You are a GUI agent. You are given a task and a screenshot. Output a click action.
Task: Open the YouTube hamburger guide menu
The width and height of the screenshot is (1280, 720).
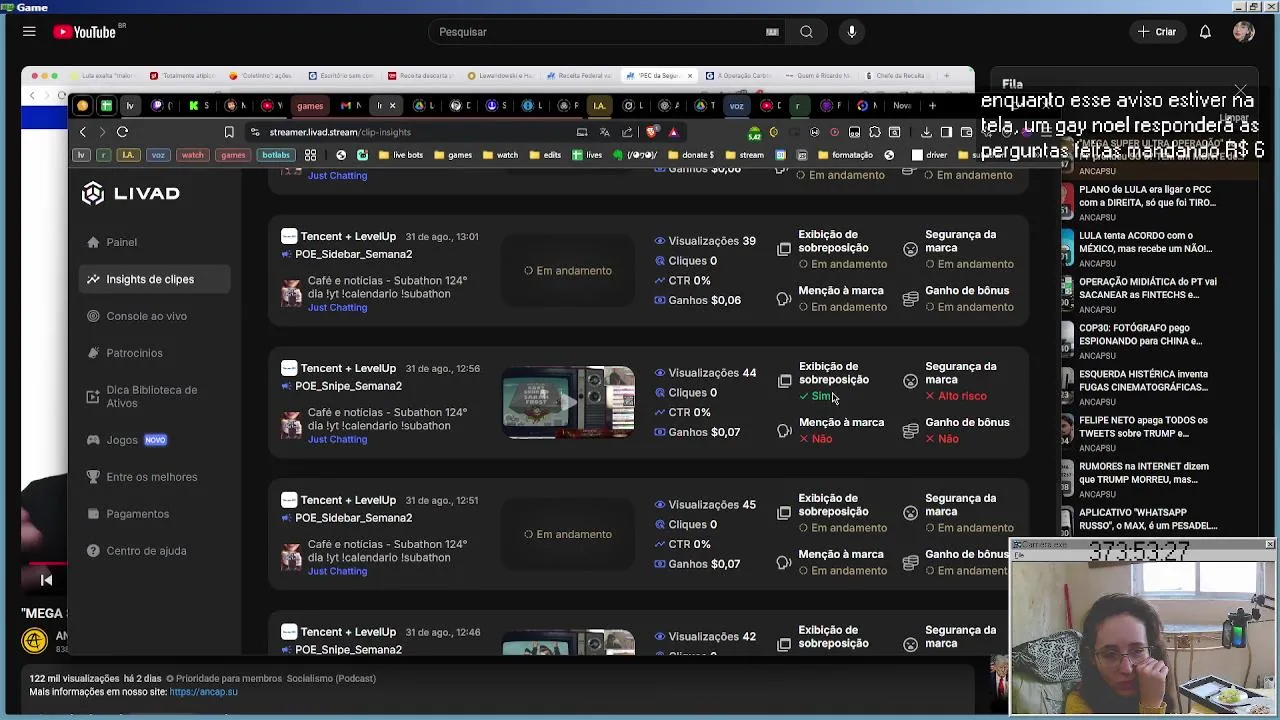point(29,32)
